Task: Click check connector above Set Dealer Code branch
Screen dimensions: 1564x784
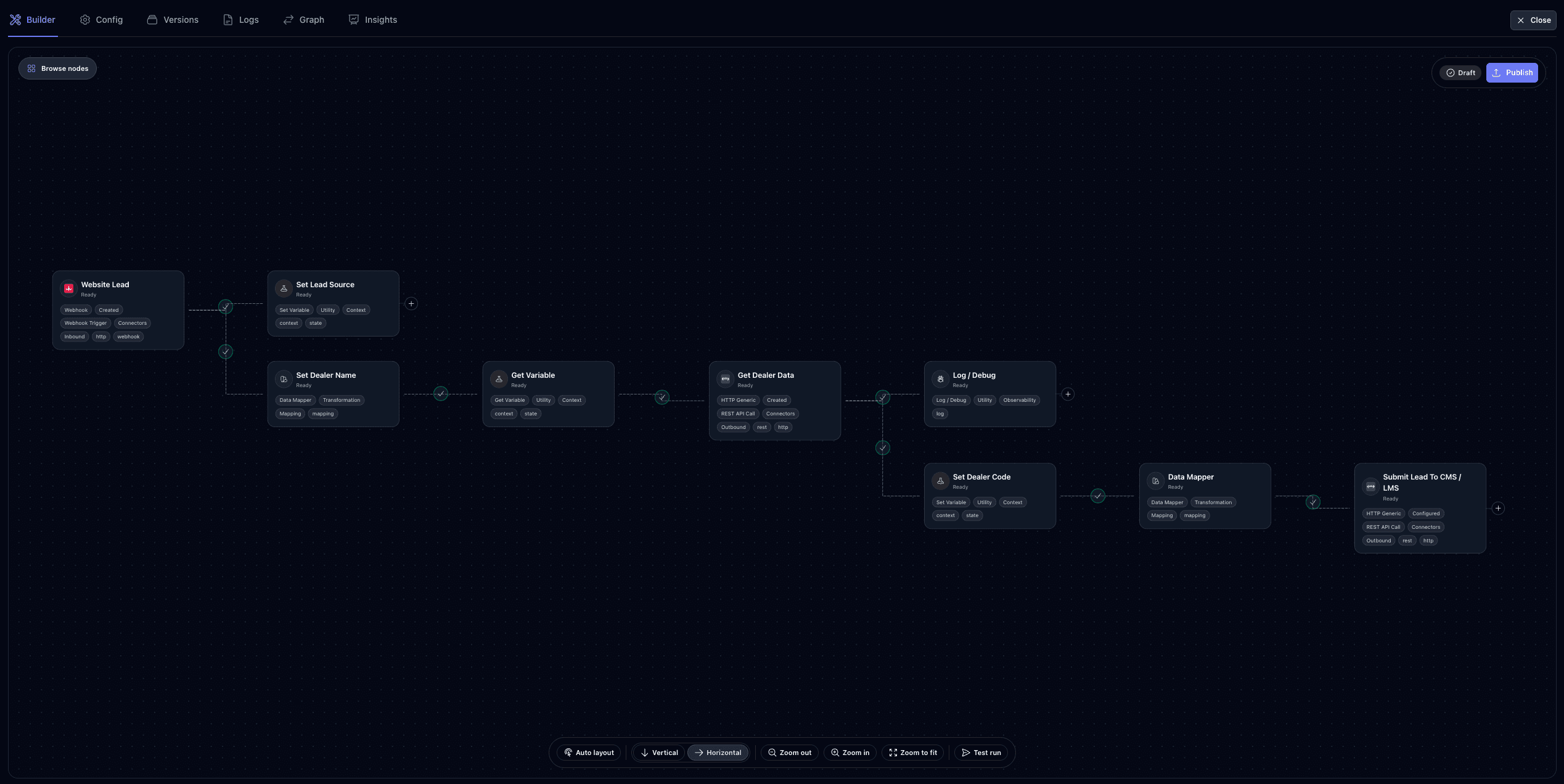Action: point(882,448)
